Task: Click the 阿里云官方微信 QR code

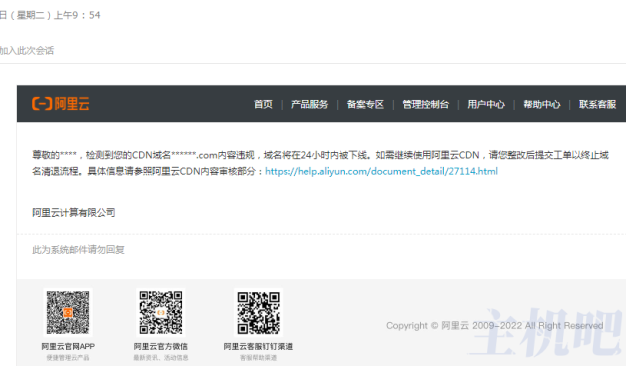Action: [x=160, y=313]
